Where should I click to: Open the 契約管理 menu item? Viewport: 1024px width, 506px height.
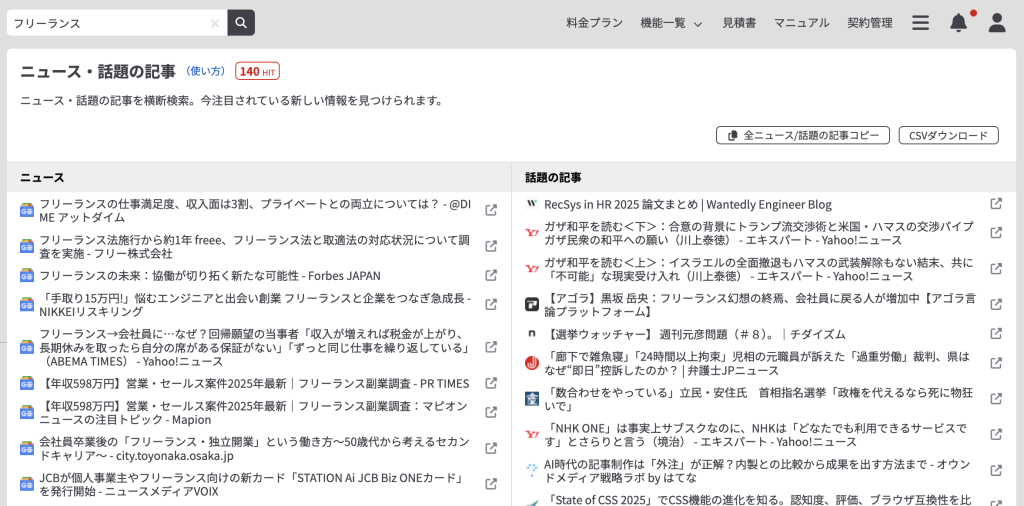[x=869, y=23]
